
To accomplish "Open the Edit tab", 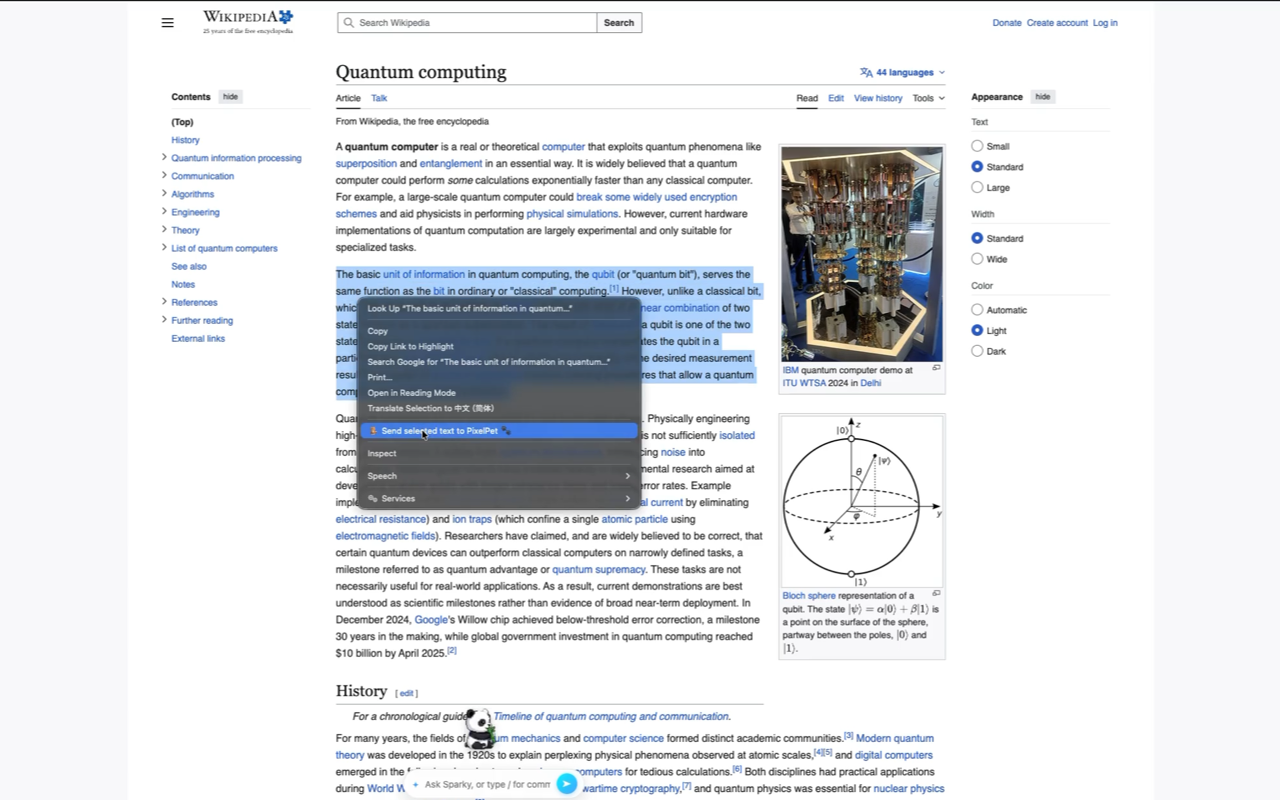I will coord(836,98).
